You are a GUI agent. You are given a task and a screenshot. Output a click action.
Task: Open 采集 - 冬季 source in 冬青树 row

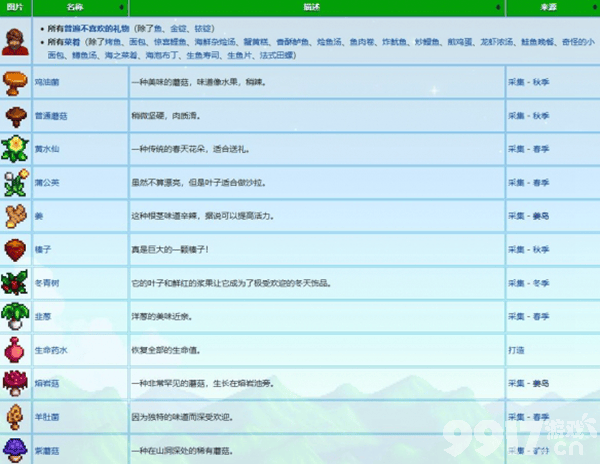tap(529, 283)
